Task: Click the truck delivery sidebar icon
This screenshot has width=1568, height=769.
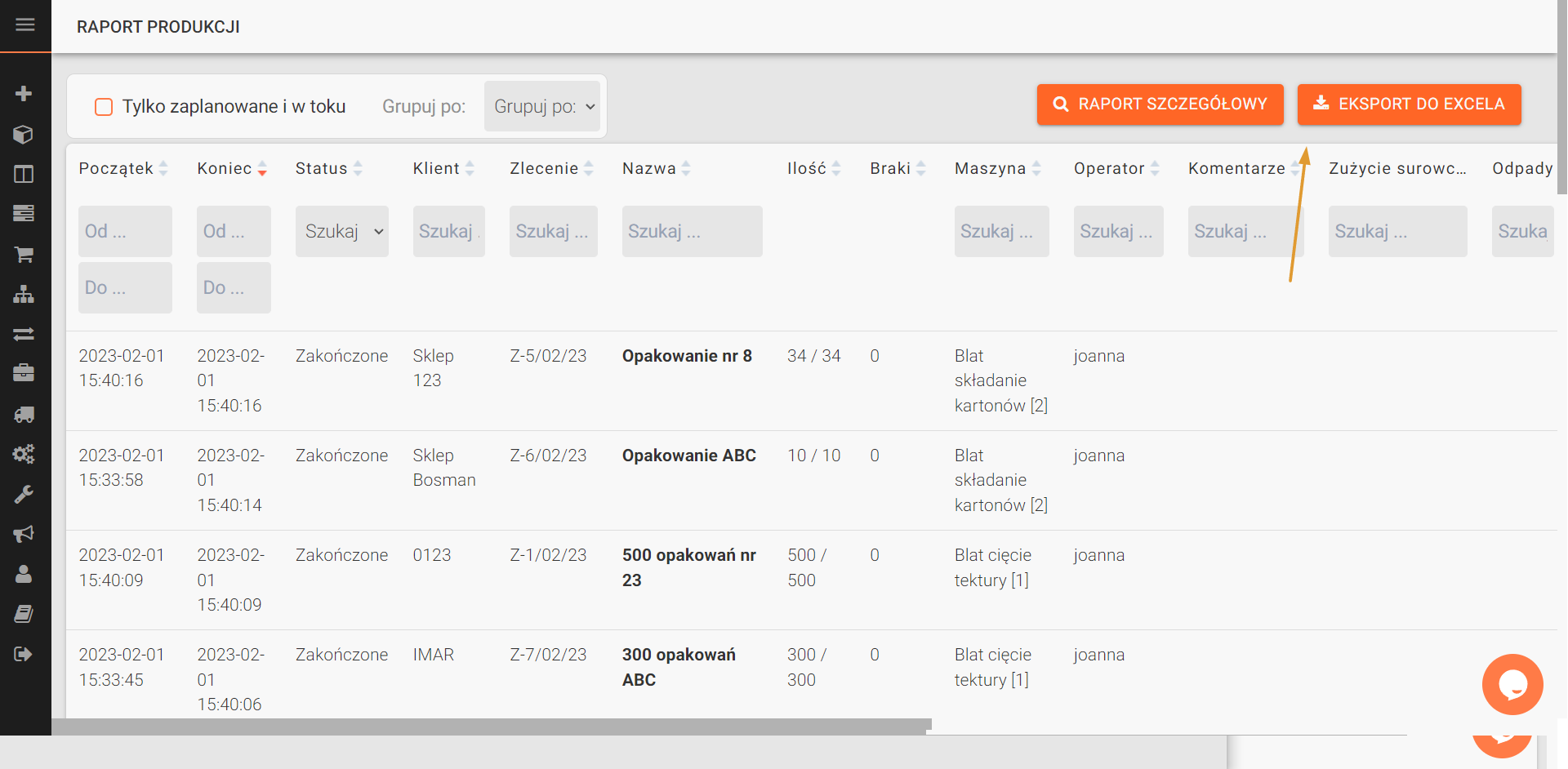Action: (24, 415)
